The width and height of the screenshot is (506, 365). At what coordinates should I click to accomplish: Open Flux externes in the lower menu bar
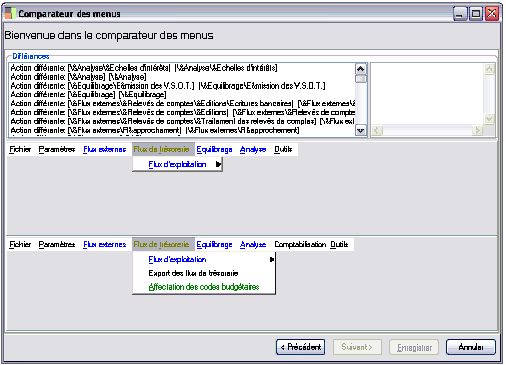[105, 244]
